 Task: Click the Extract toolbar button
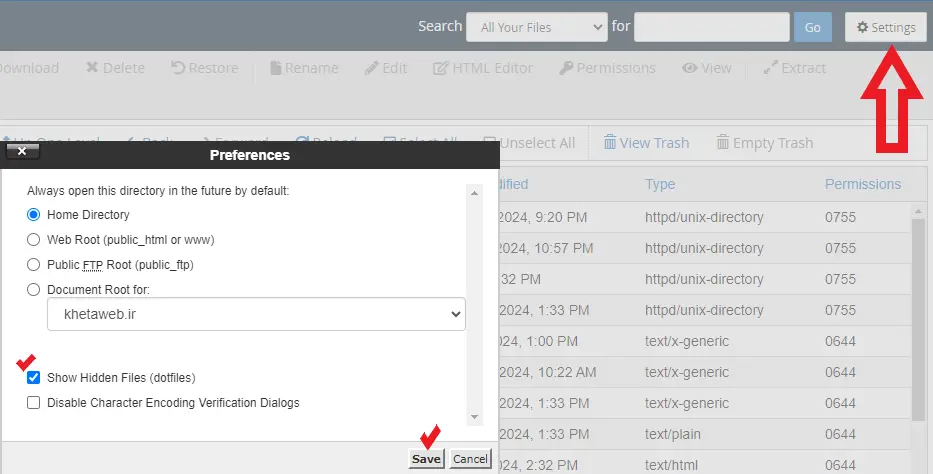point(795,68)
